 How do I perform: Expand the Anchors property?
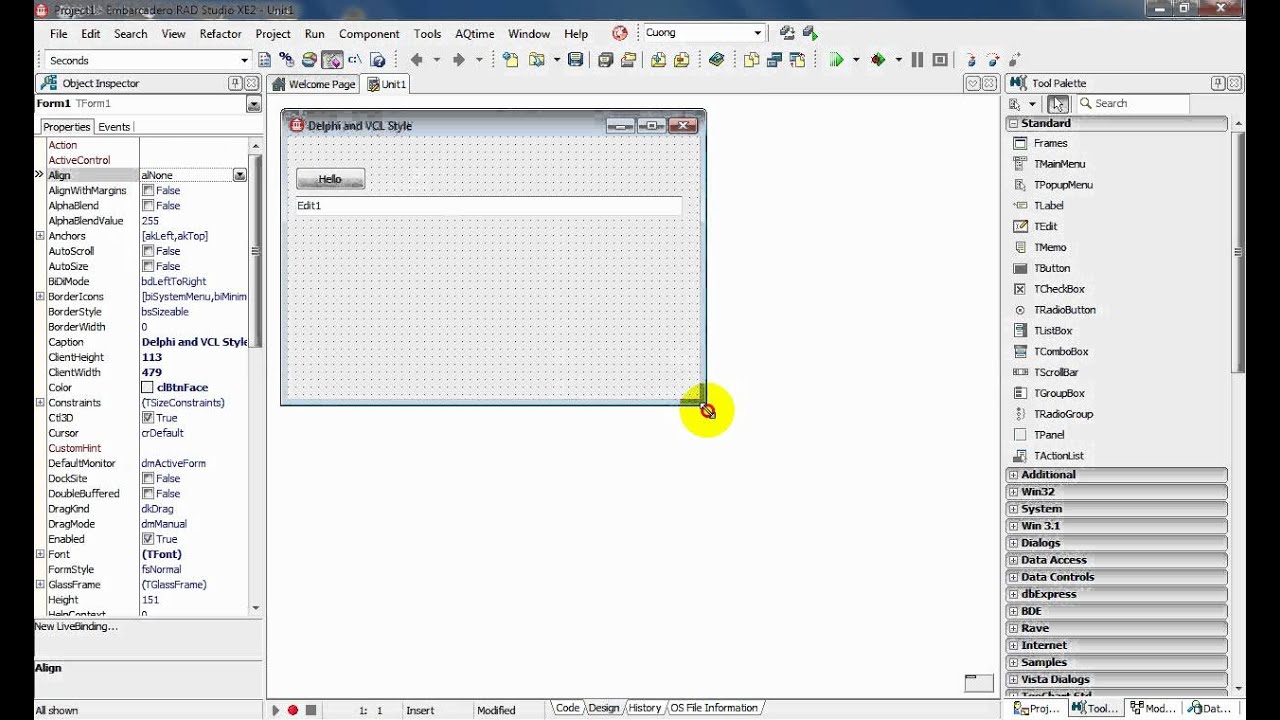40,236
